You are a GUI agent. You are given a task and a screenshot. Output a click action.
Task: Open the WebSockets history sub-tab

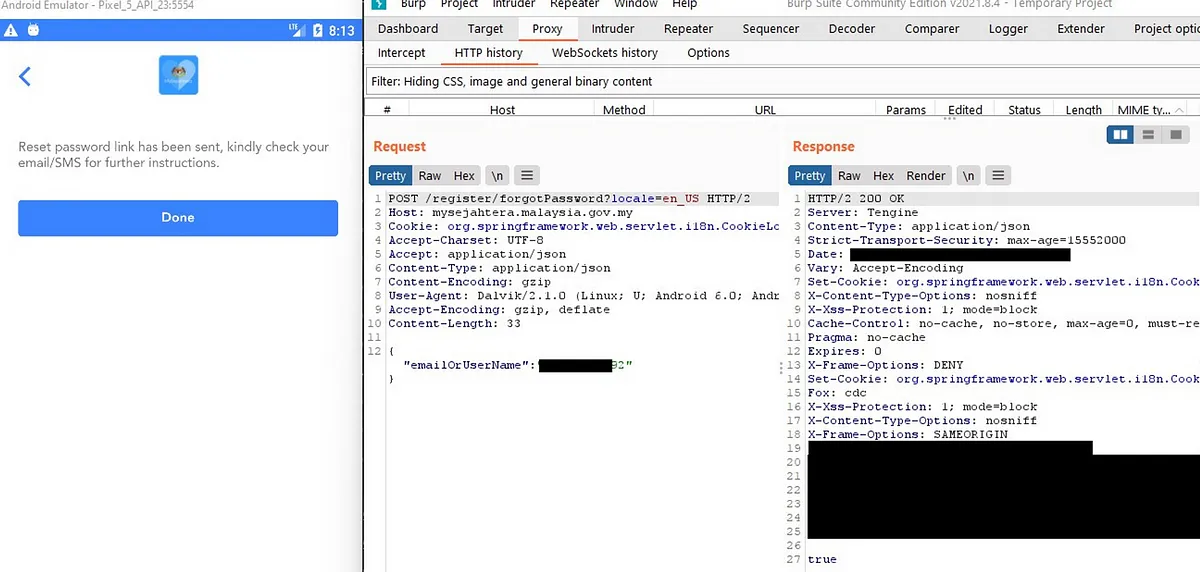click(x=605, y=53)
